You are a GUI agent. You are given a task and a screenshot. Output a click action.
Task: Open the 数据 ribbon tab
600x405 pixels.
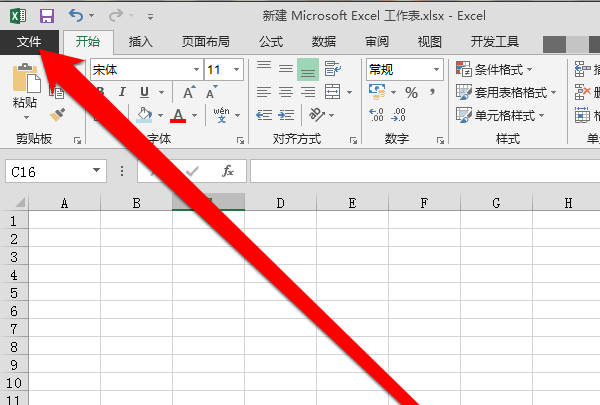coord(324,42)
